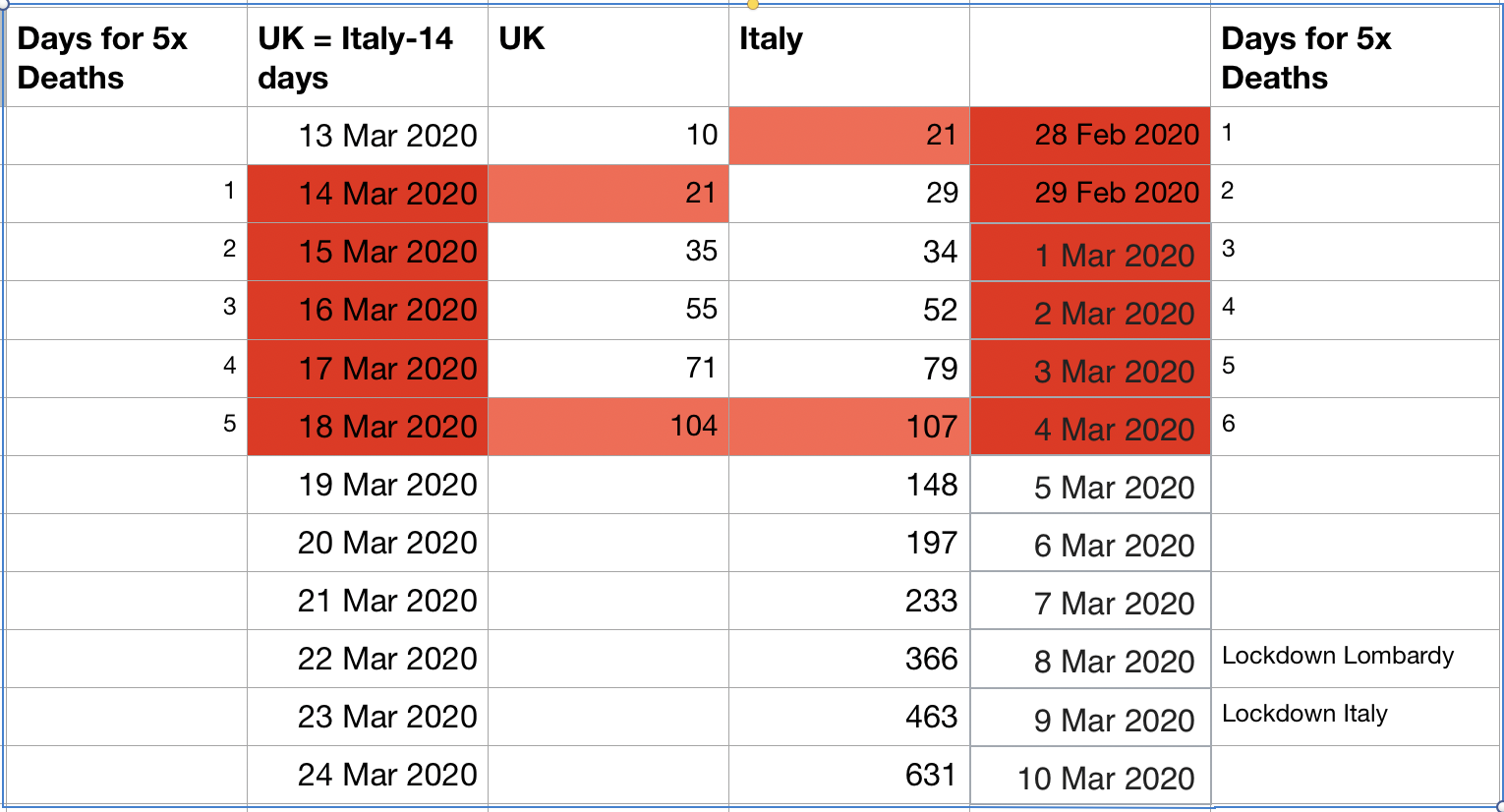Click the UK column header cell

608,58
